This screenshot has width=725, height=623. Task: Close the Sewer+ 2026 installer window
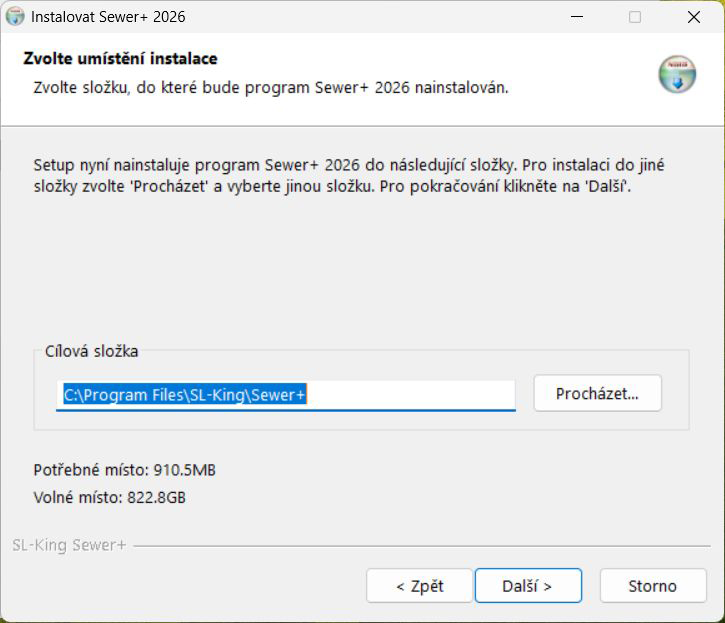pos(694,17)
